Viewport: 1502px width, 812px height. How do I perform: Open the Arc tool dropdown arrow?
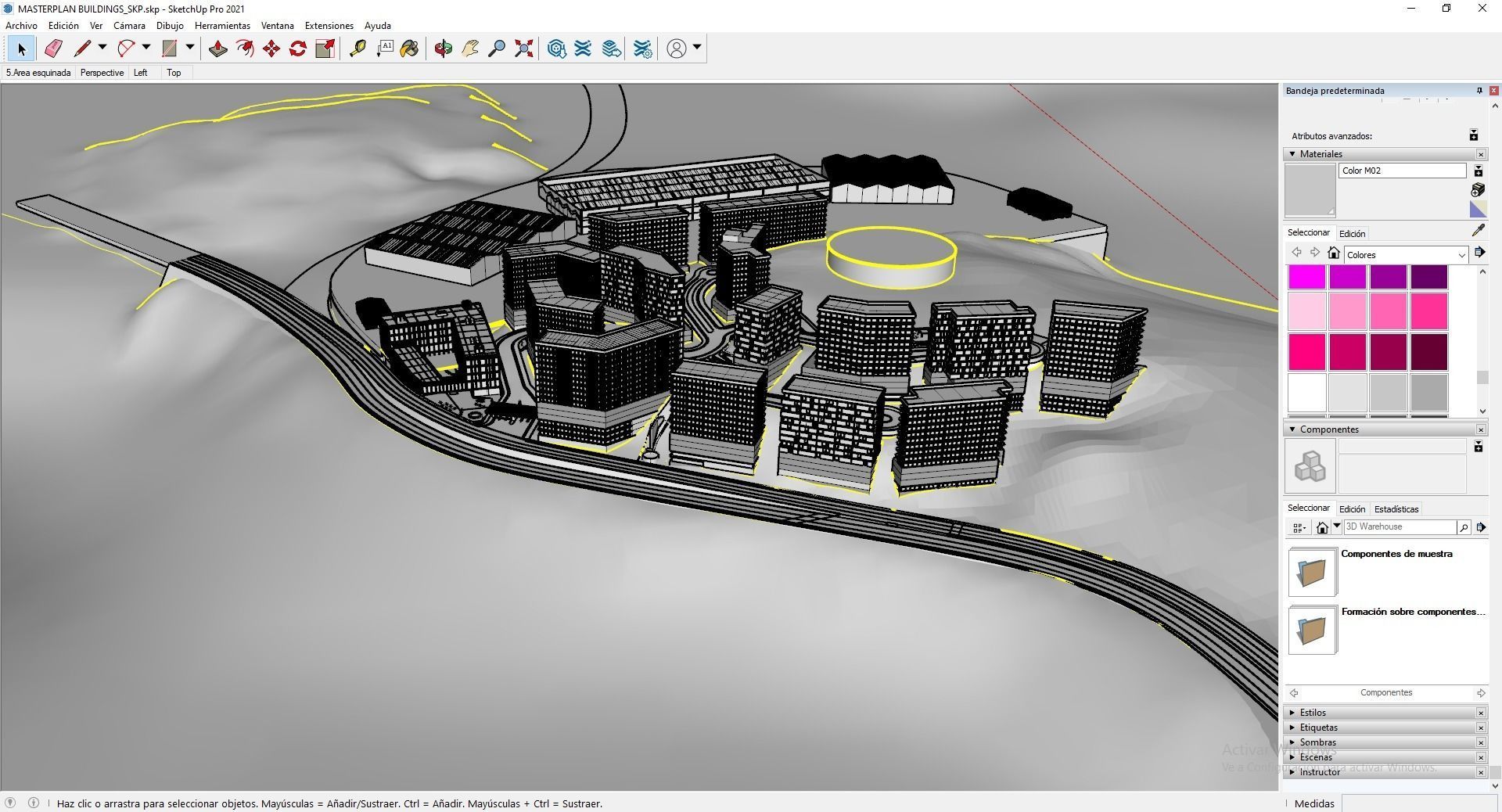[146, 48]
